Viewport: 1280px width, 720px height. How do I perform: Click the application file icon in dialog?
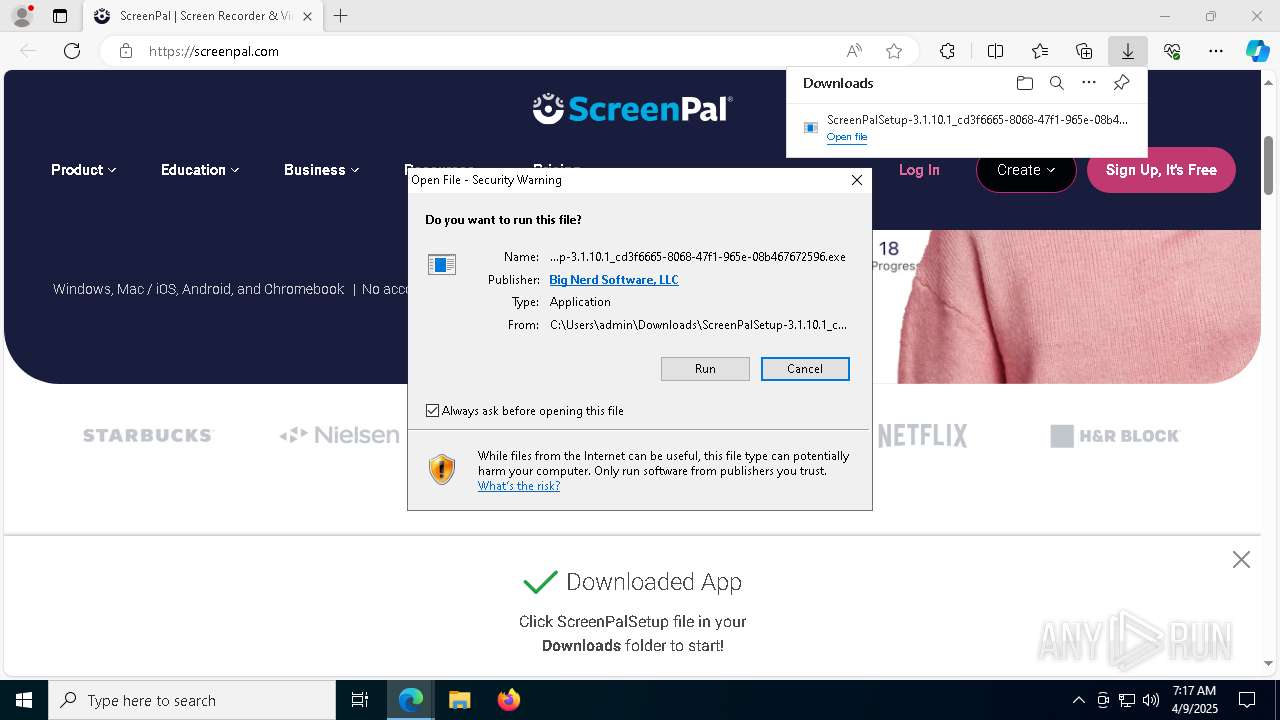point(442,264)
